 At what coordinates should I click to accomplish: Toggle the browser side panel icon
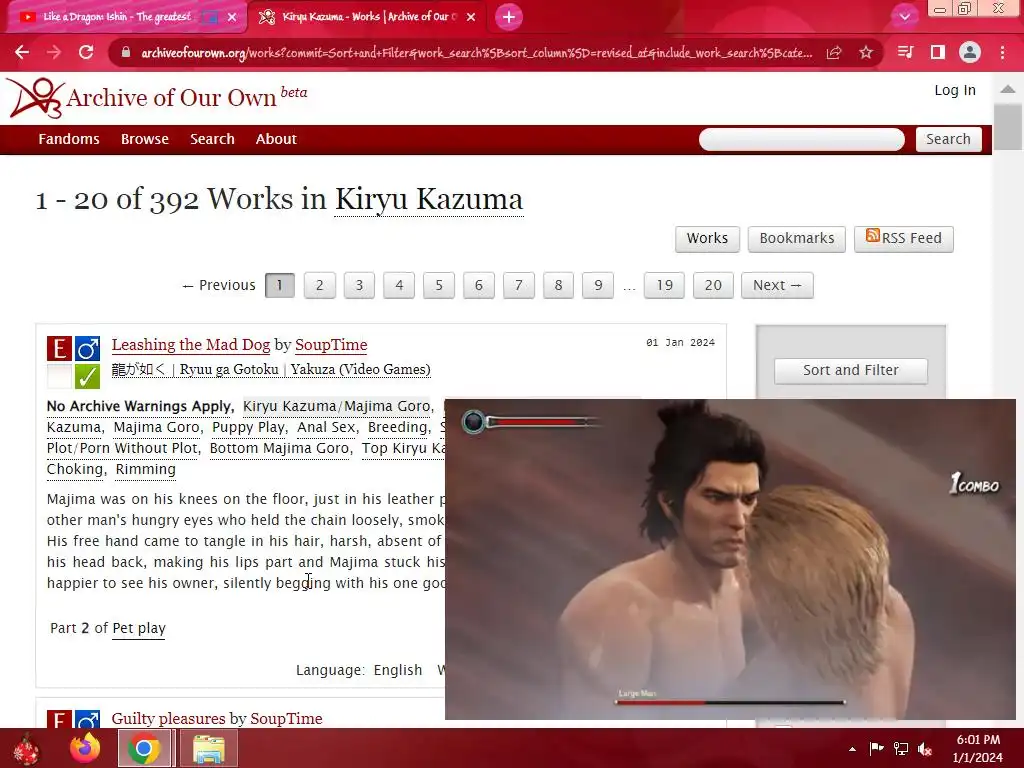coord(938,52)
